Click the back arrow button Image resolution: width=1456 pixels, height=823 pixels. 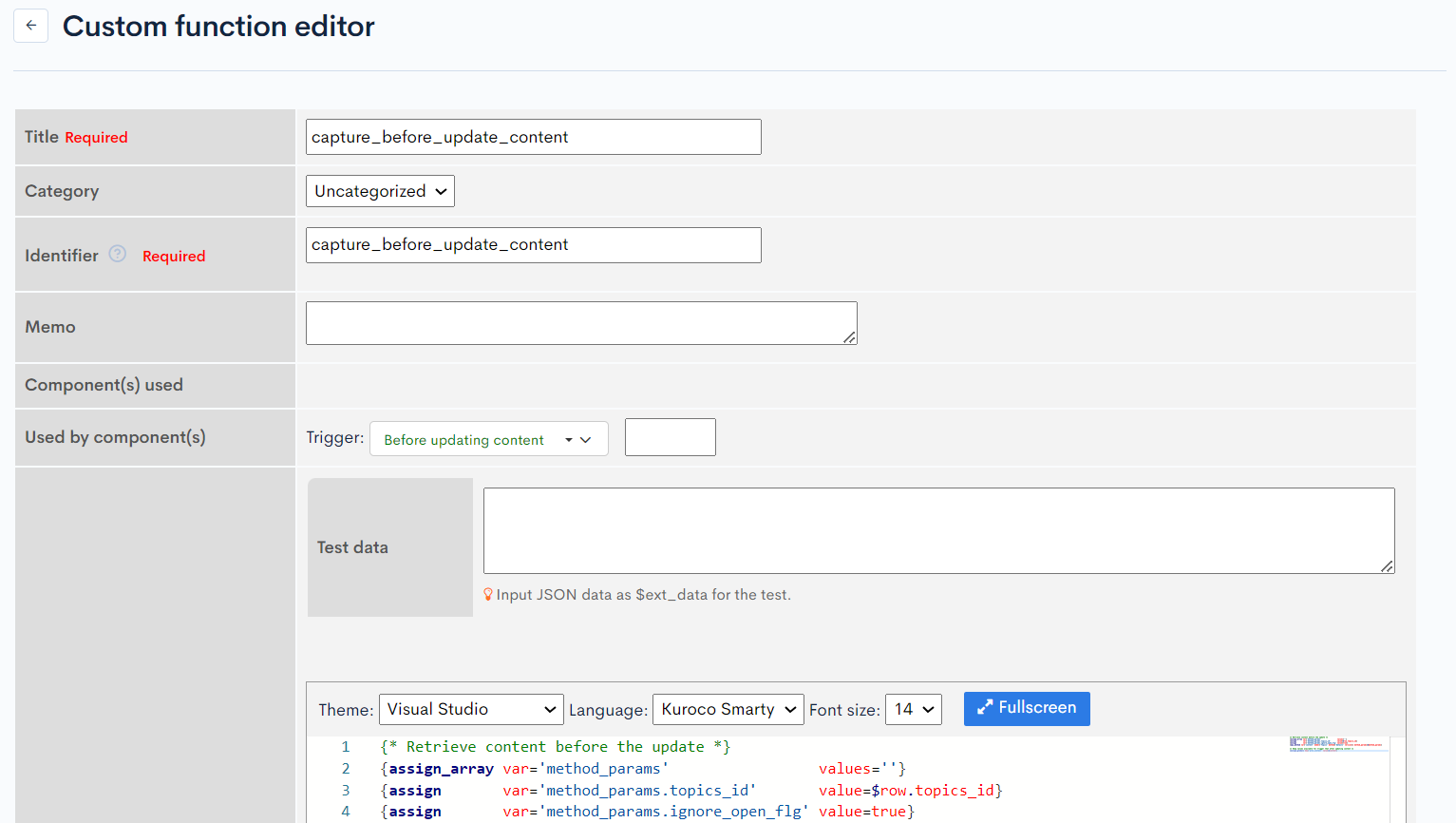click(x=30, y=26)
